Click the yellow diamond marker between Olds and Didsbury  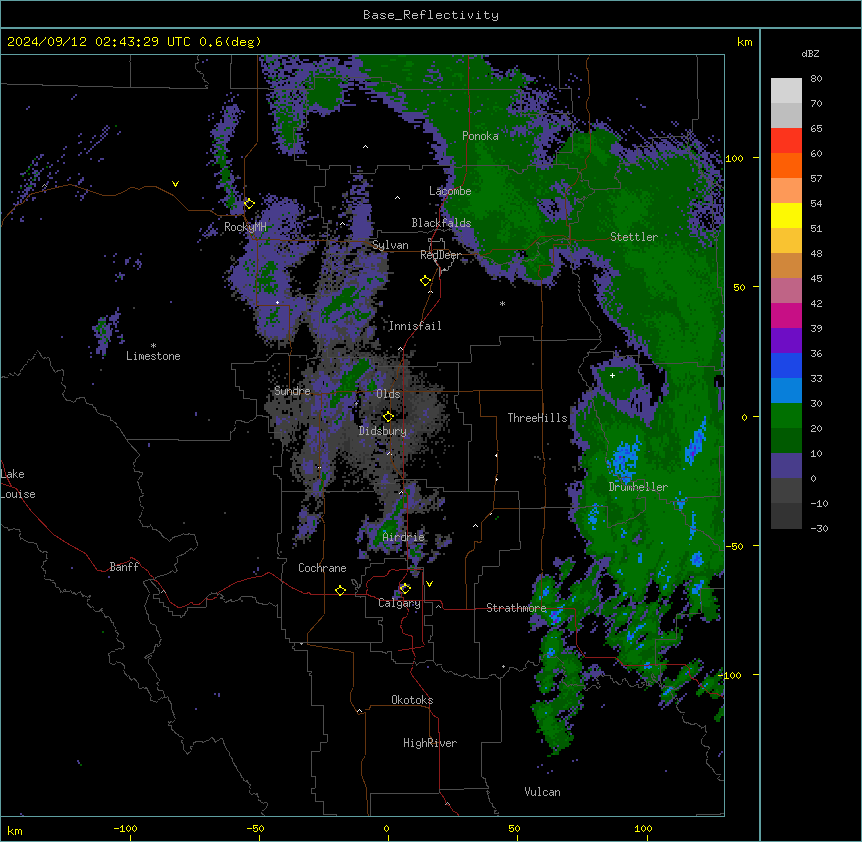[388, 416]
